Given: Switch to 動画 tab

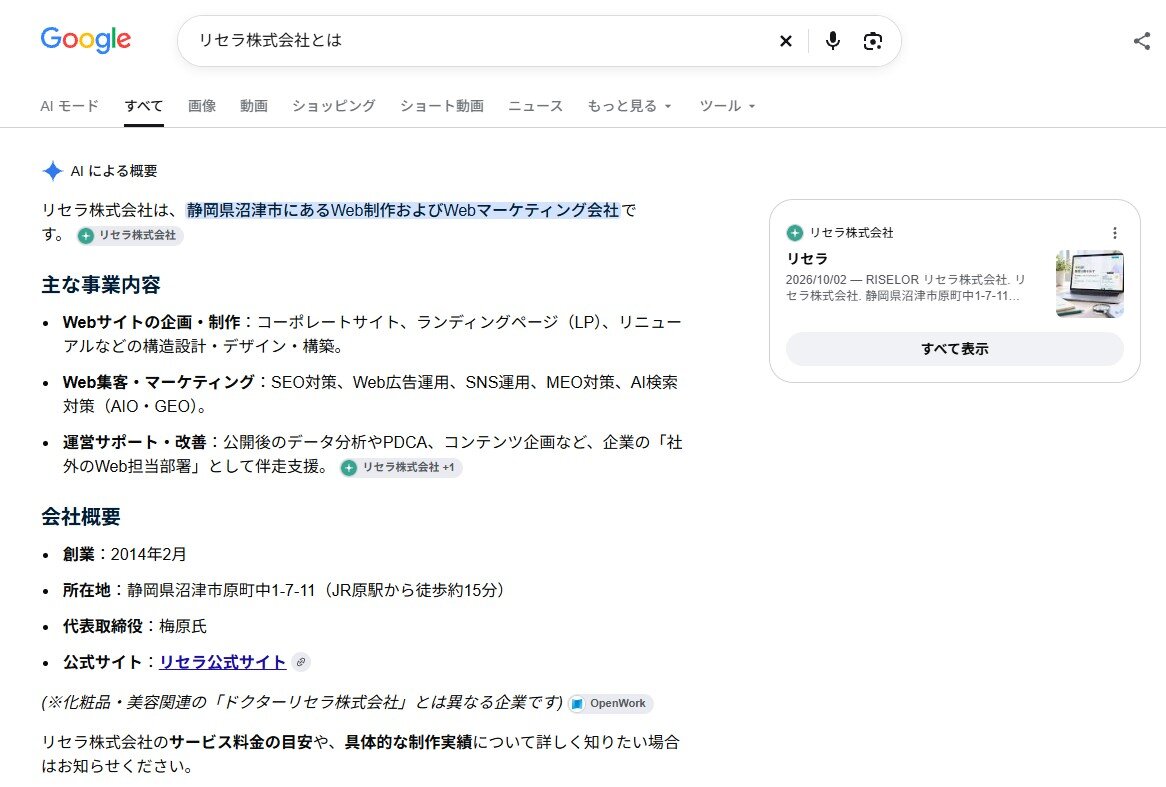Looking at the screenshot, I should point(254,106).
